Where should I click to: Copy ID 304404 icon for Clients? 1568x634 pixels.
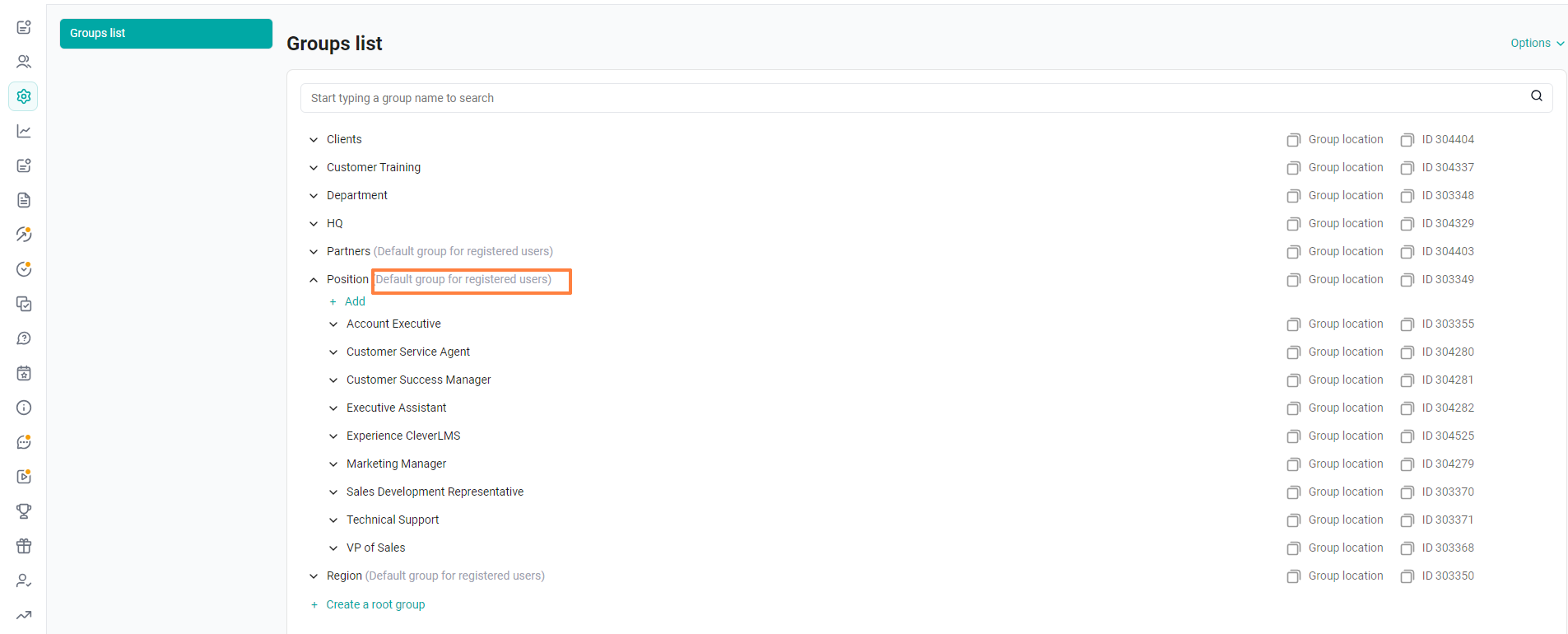coord(1407,140)
